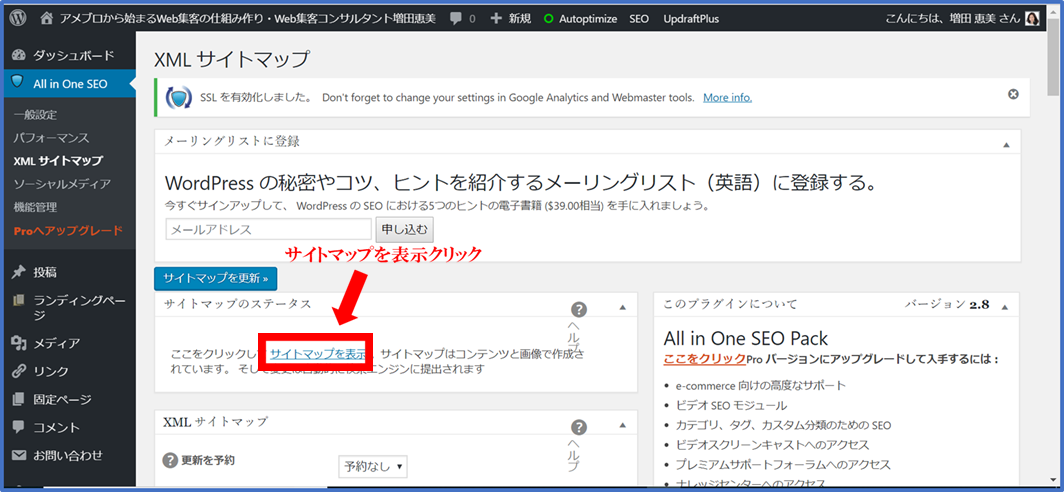Open UpdraftPlus menu in admin bar
This screenshot has height=492, width=1064.
(691, 19)
